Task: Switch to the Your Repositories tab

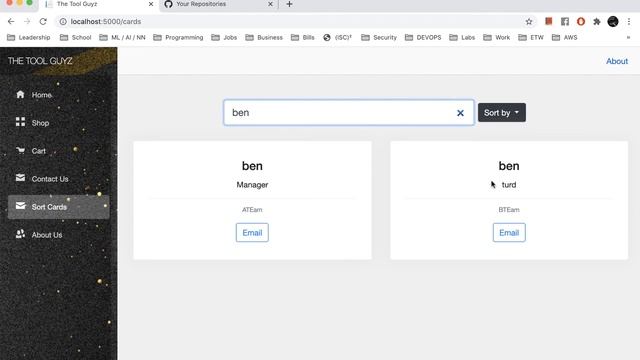Action: (x=218, y=4)
